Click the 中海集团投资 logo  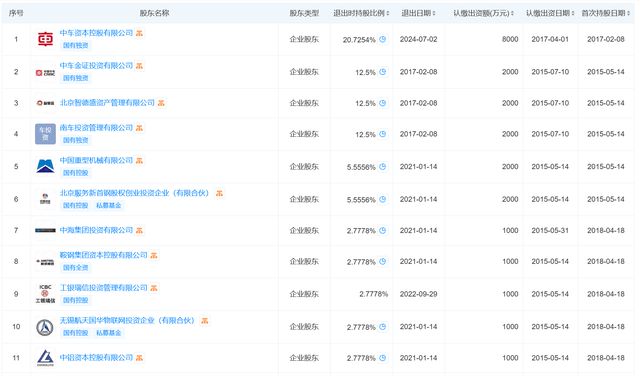[45, 230]
